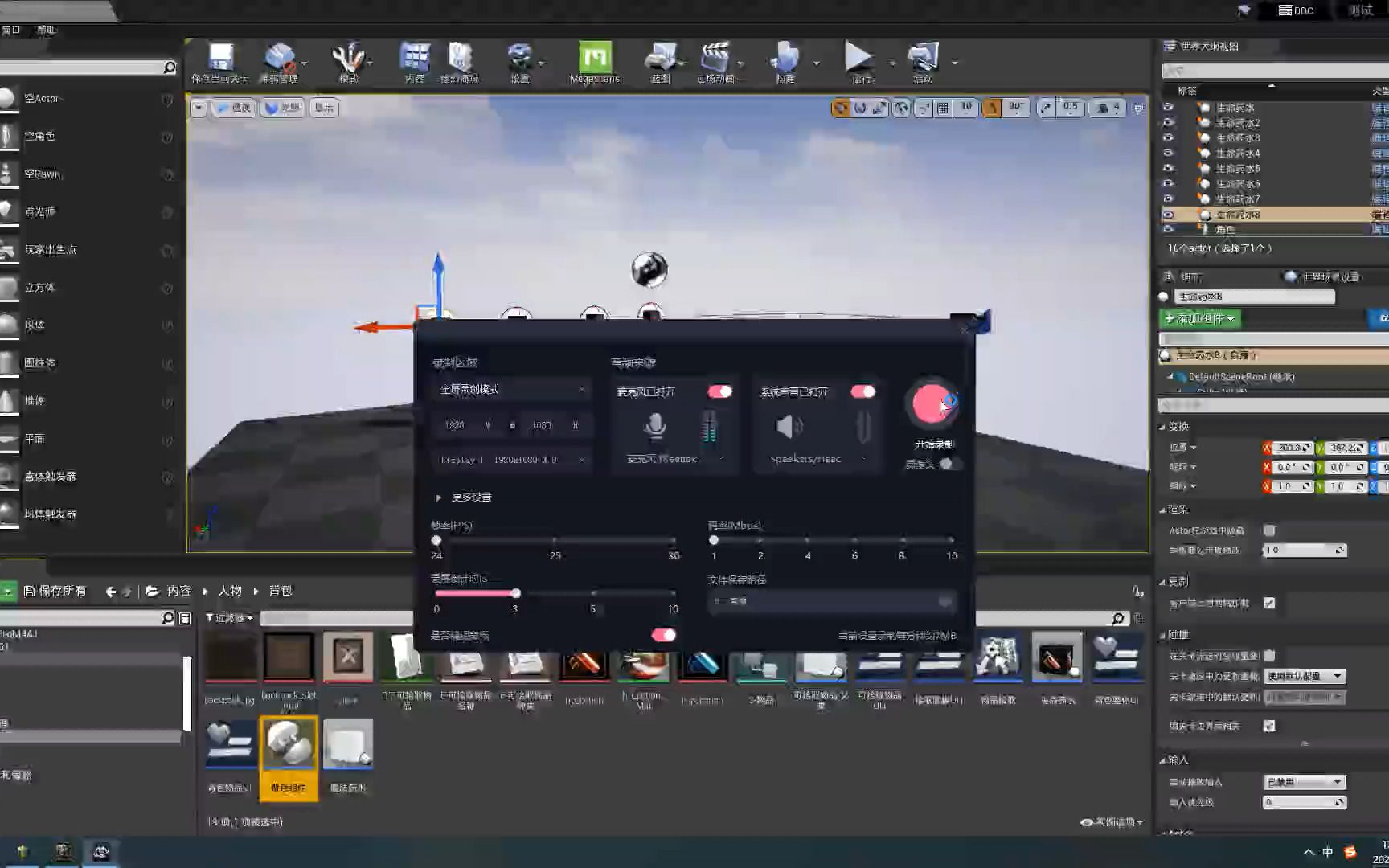
Task: Disable the 系统声音已打开 system audio toggle
Action: (x=864, y=391)
